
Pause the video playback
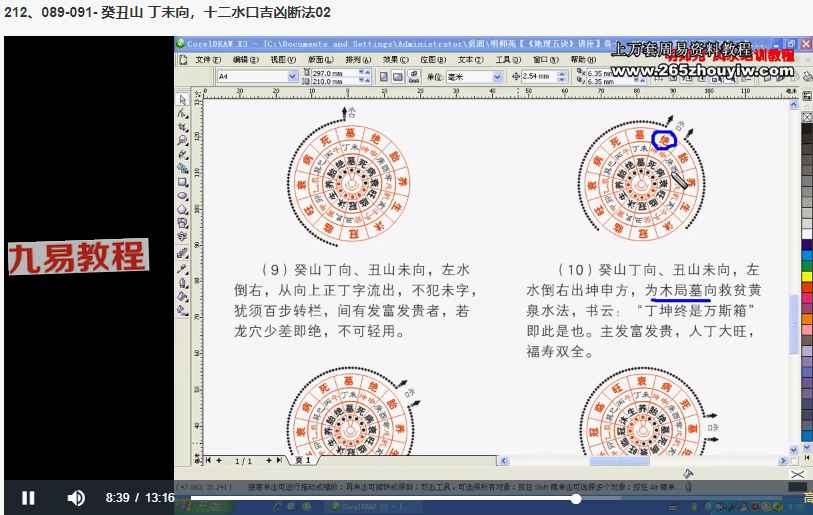coord(29,498)
